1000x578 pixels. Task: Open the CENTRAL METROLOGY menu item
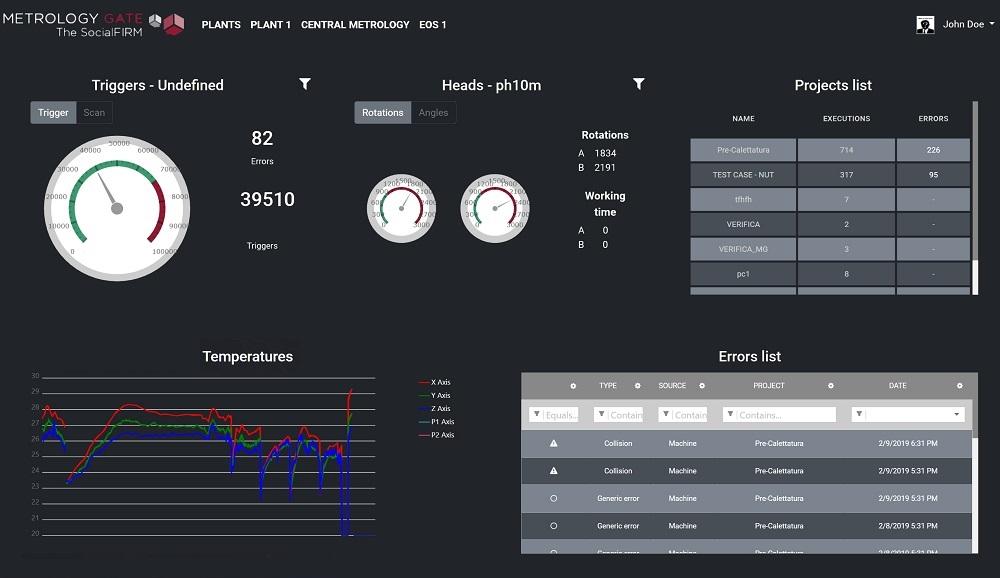tap(355, 24)
